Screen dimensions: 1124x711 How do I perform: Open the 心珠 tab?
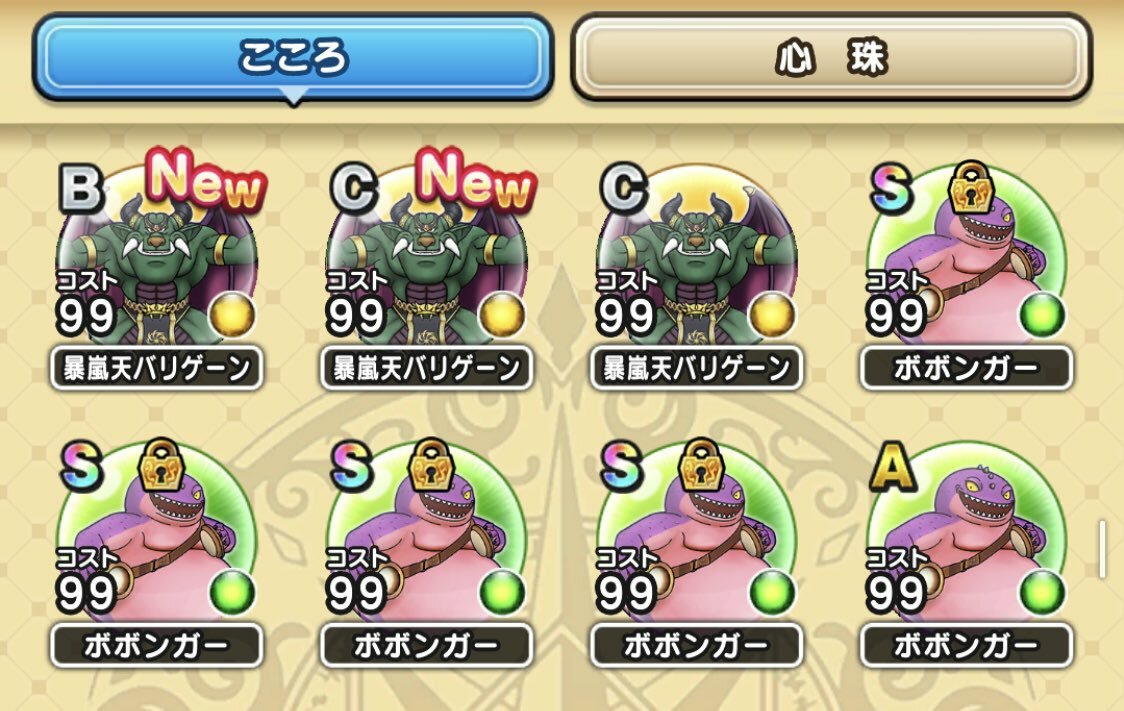[832, 57]
